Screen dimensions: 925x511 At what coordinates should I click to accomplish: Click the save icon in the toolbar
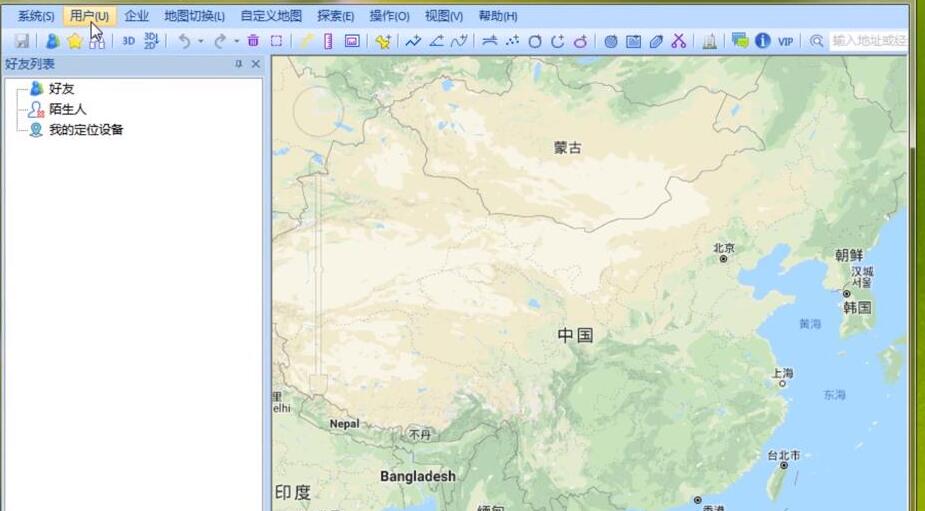tap(21, 41)
